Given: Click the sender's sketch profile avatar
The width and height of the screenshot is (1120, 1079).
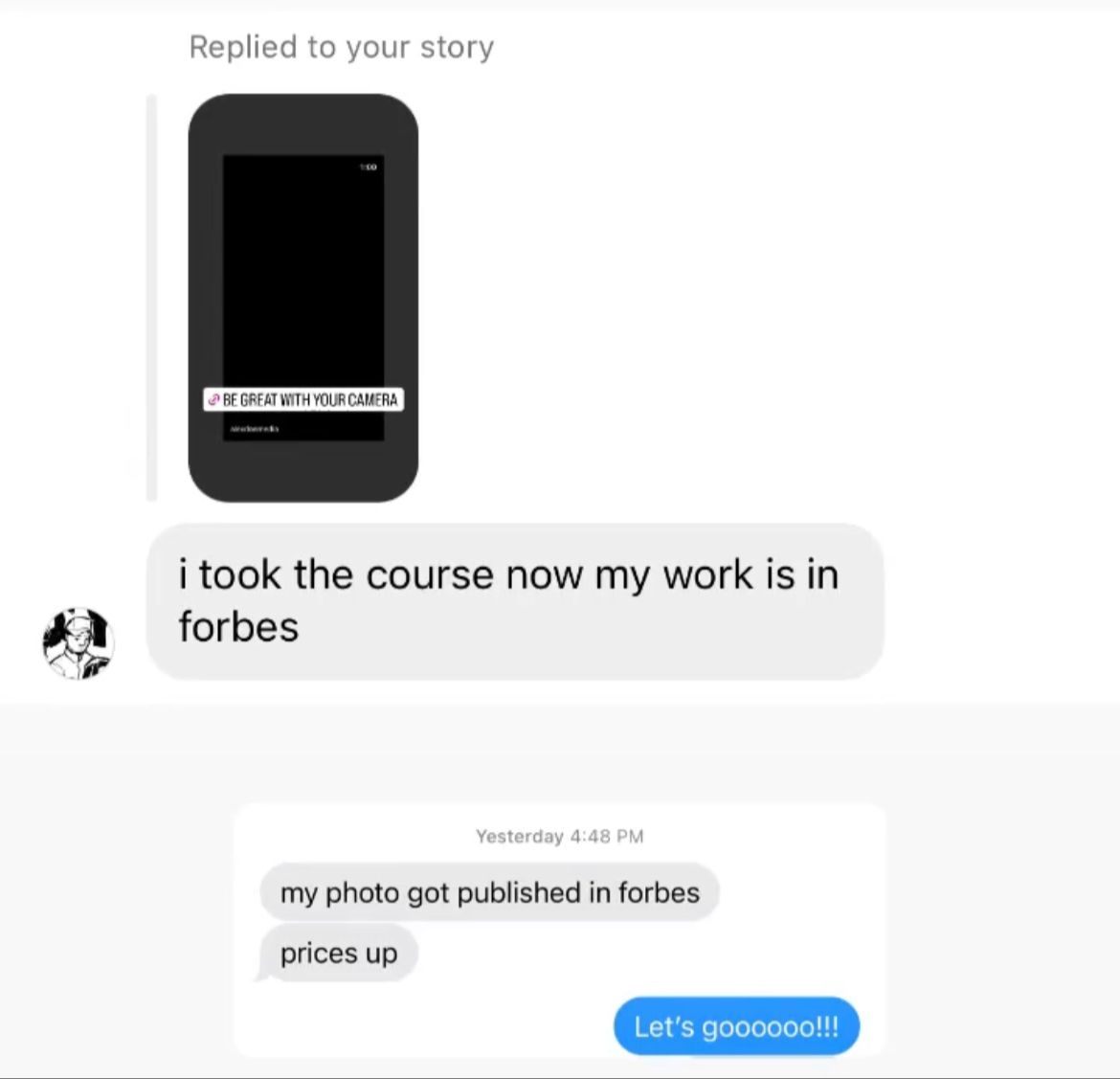Looking at the screenshot, I should pyautogui.click(x=78, y=643).
